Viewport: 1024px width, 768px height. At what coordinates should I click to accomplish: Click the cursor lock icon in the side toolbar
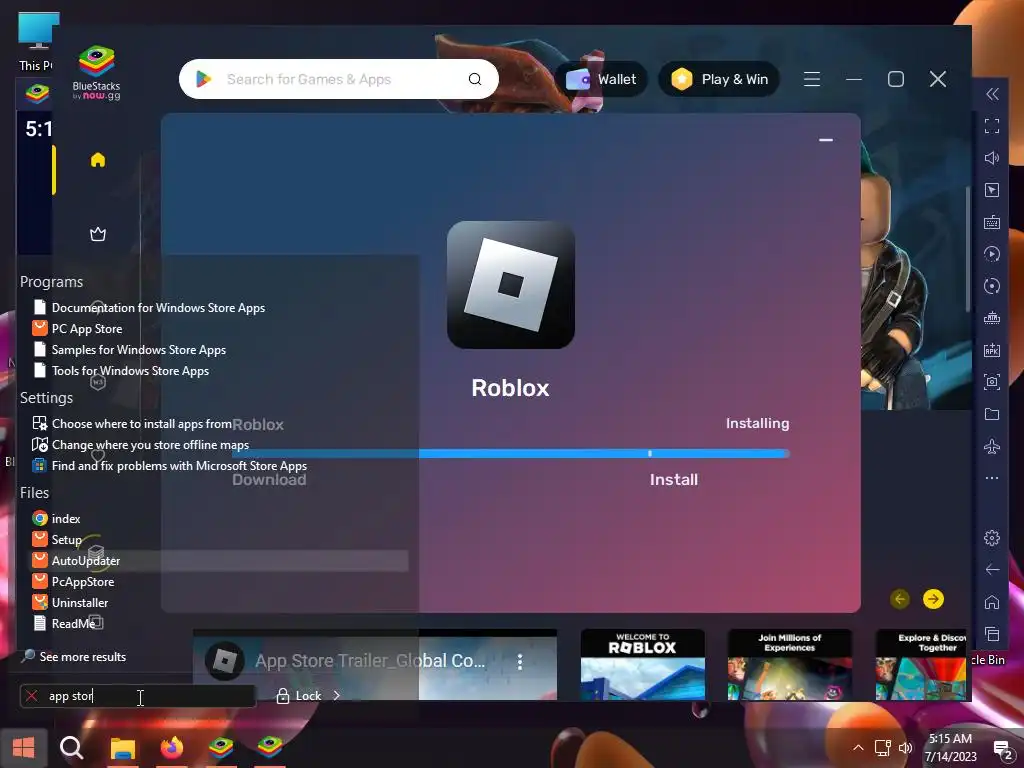coord(992,190)
